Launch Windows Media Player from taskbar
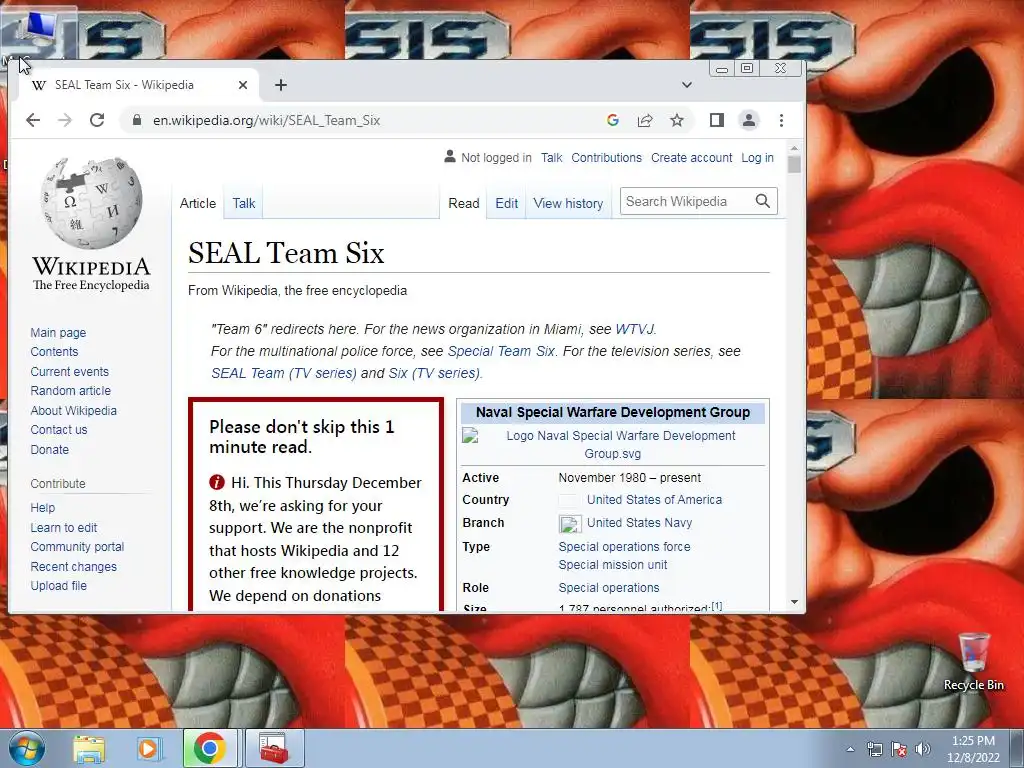The width and height of the screenshot is (1024, 768). (x=149, y=748)
